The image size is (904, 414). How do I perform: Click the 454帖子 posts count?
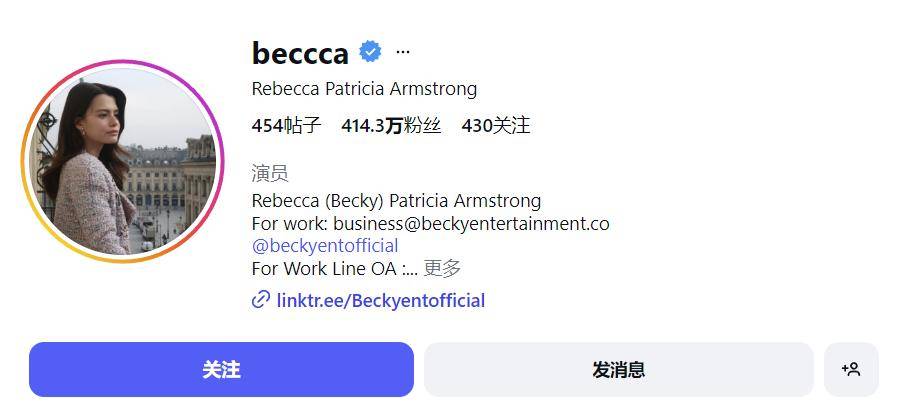click(x=286, y=125)
